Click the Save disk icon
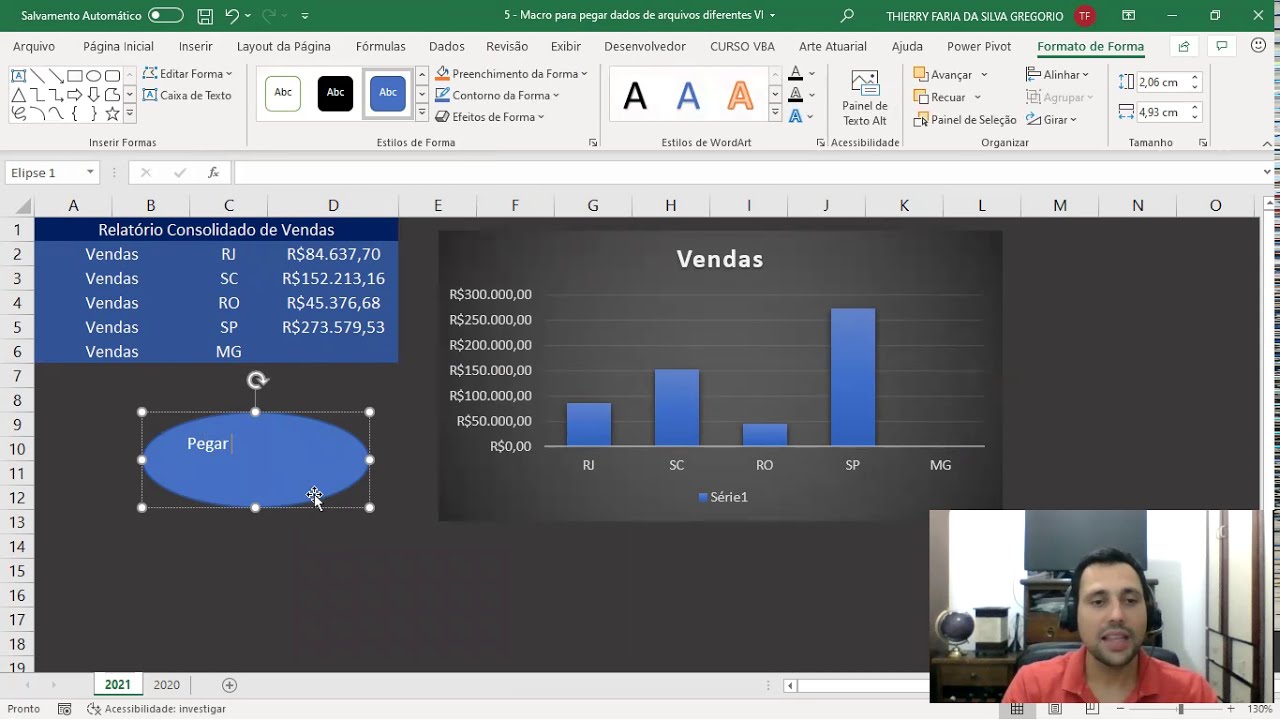 [x=205, y=16]
